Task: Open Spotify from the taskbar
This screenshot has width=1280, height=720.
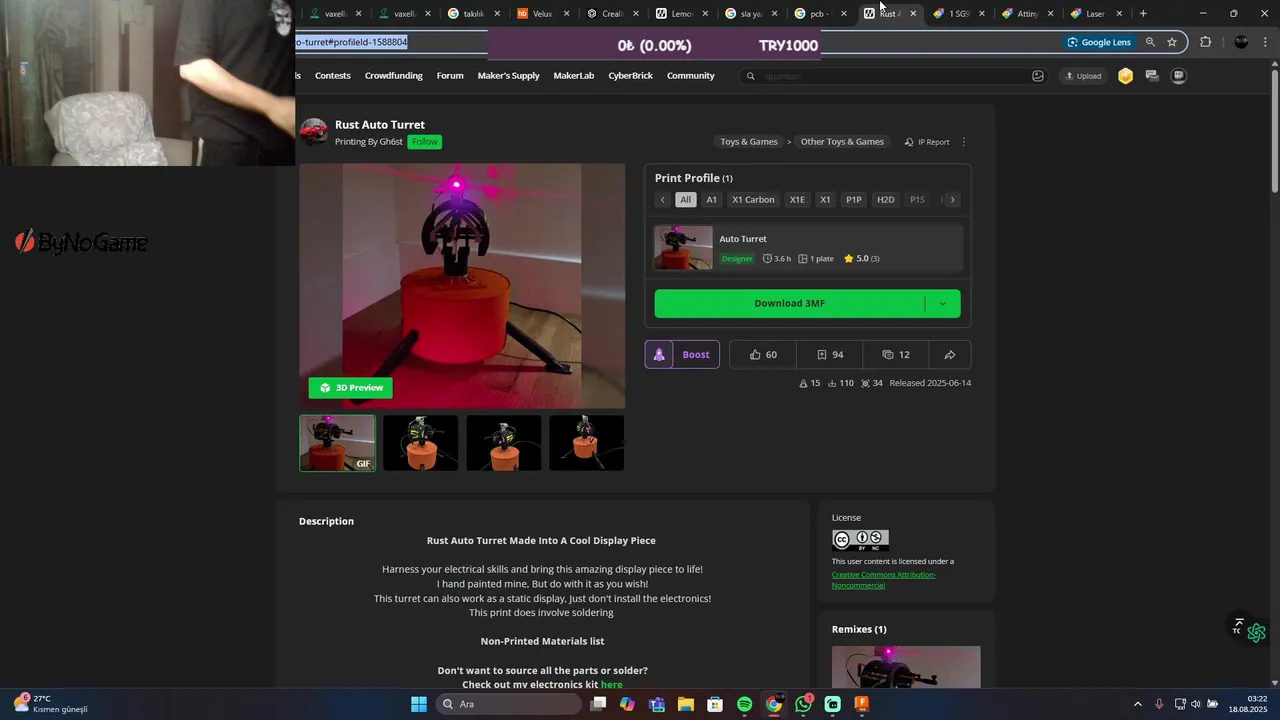Action: click(745, 704)
